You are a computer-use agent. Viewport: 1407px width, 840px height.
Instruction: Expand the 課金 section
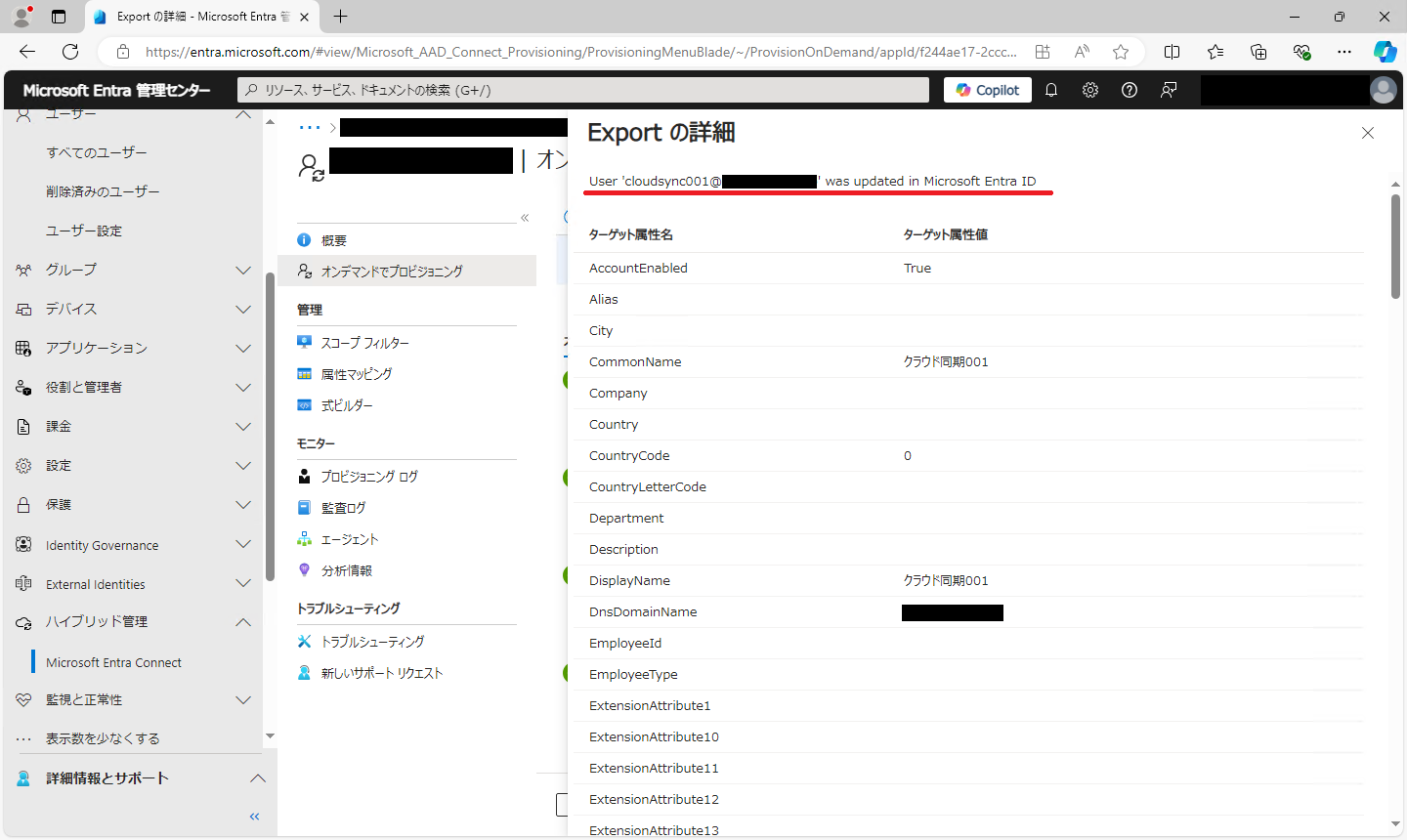(x=243, y=426)
